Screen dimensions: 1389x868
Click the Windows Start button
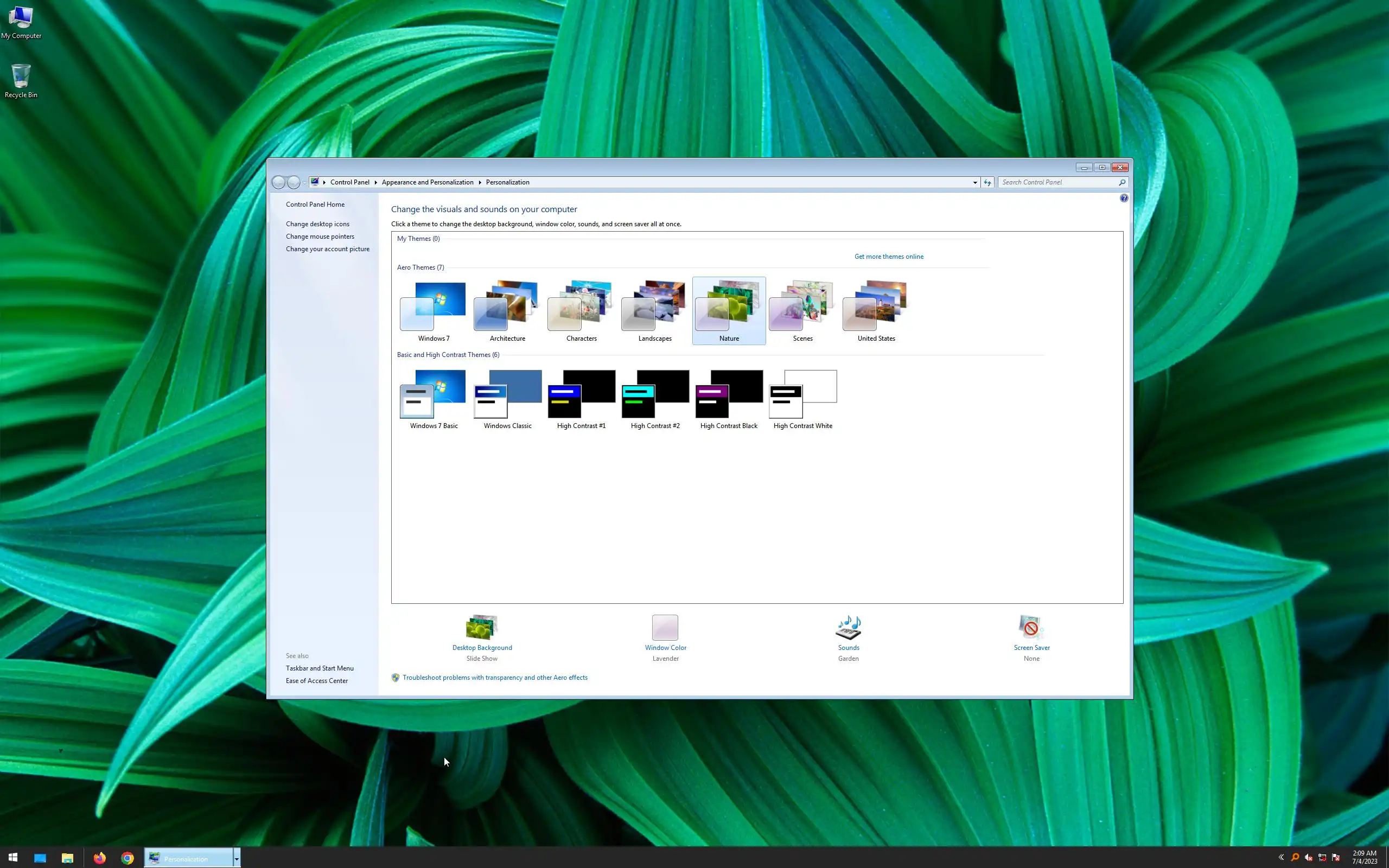[12, 858]
